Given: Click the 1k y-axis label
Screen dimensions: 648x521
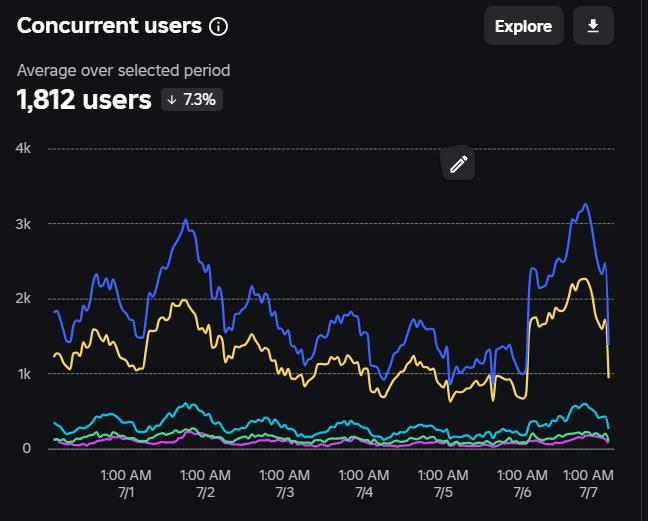Looking at the screenshot, I should click(x=25, y=373).
